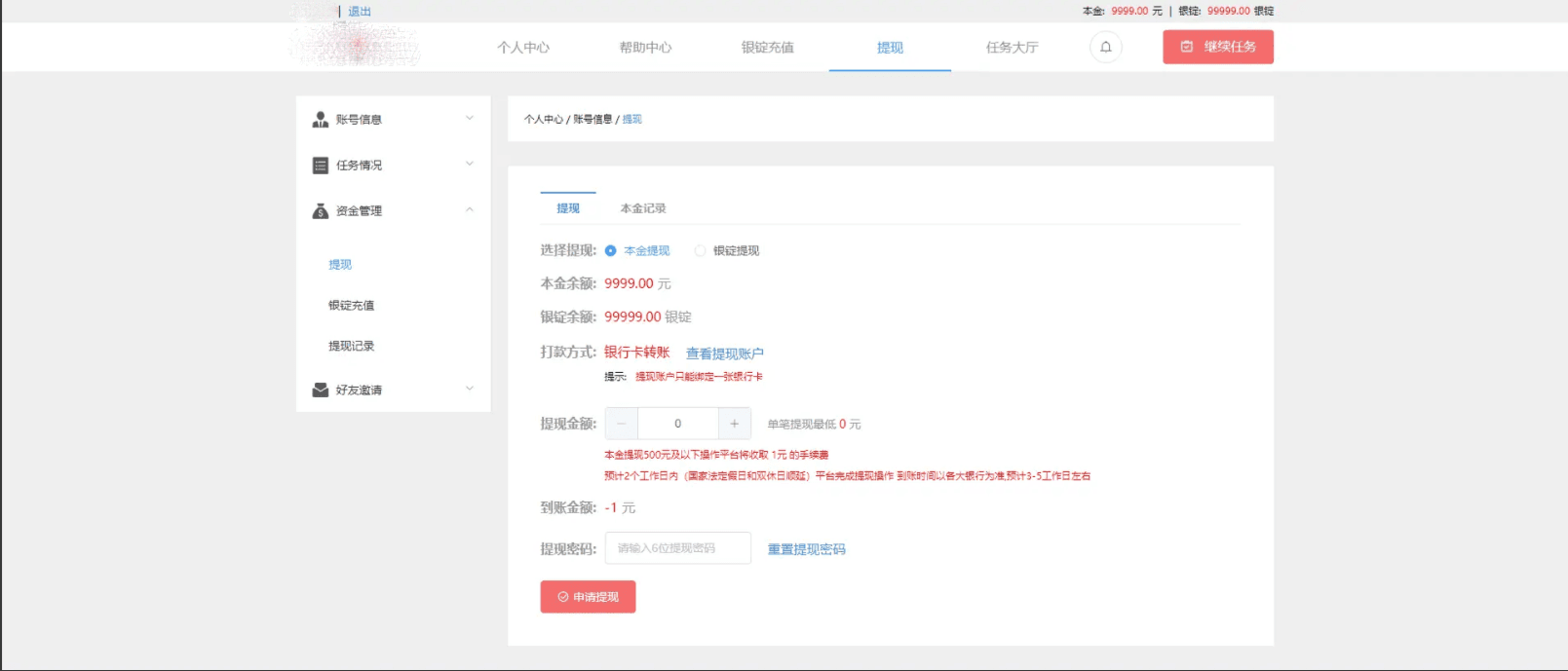Click the 账号信息 person icon in sidebar
The height and width of the screenshot is (671, 1568).
(x=320, y=120)
